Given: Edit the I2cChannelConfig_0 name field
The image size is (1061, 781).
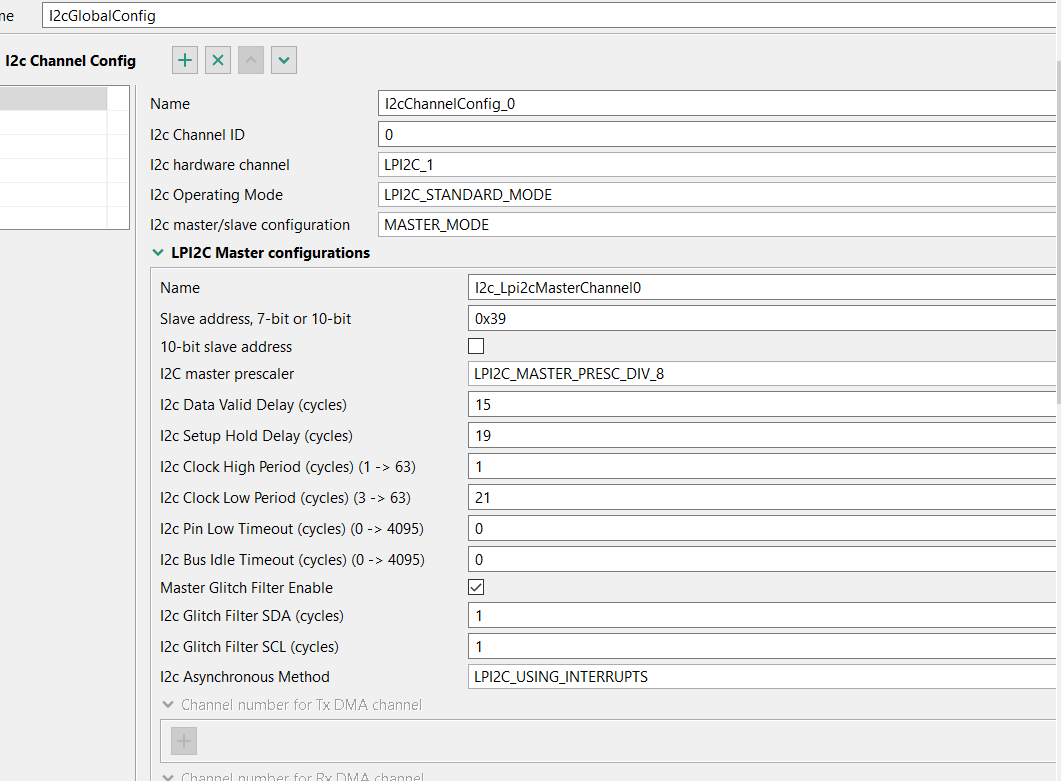Looking at the screenshot, I should point(719,104).
